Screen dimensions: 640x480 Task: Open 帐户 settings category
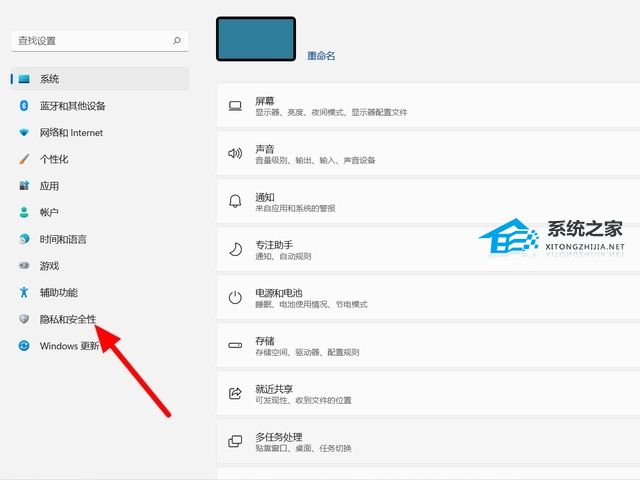pyautogui.click(x=100, y=212)
